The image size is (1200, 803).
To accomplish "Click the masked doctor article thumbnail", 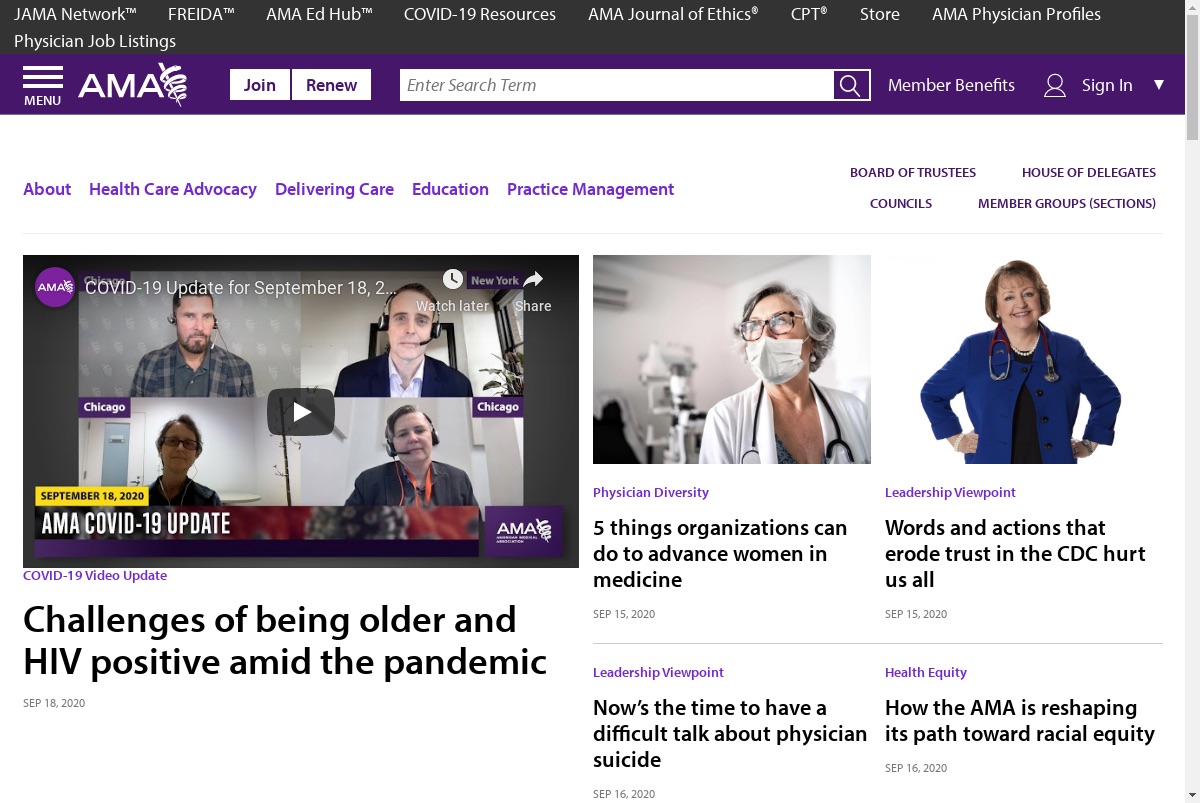I will (732, 359).
